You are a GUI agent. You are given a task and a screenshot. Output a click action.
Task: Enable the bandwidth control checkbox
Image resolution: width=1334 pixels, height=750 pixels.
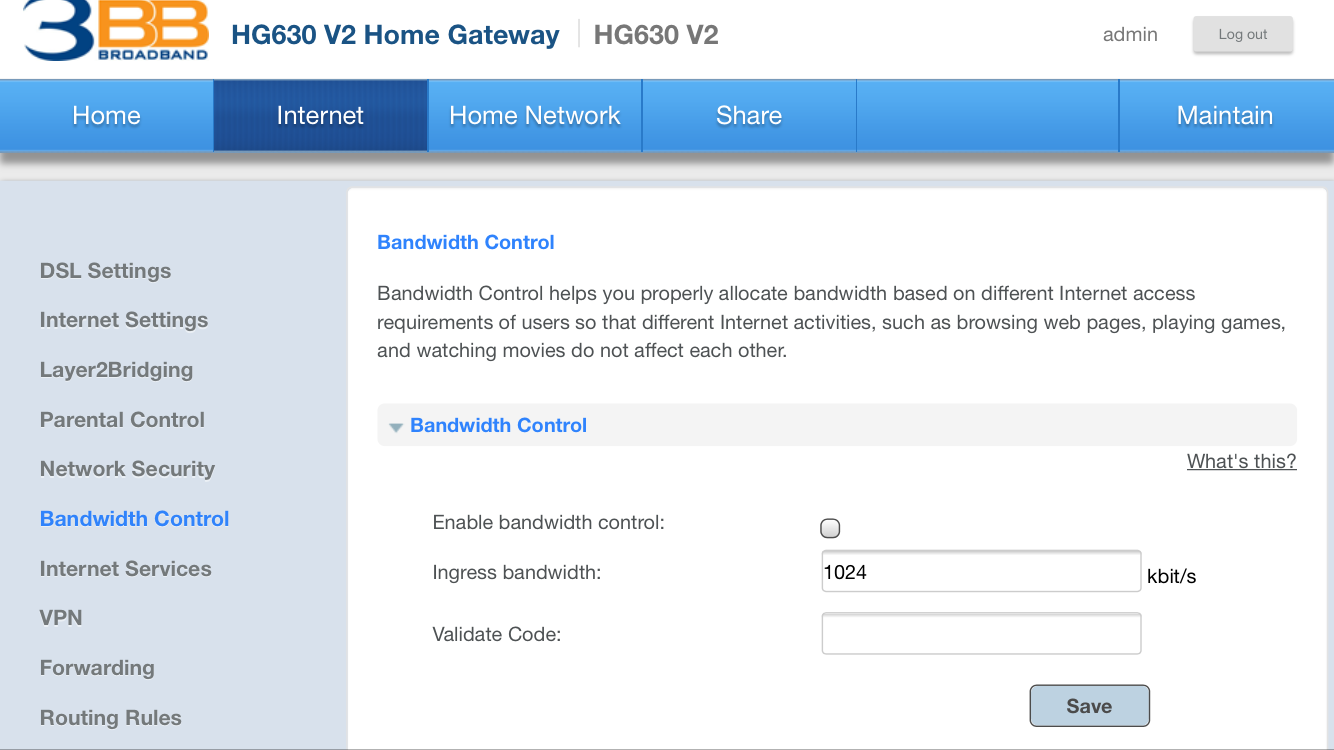click(x=830, y=528)
